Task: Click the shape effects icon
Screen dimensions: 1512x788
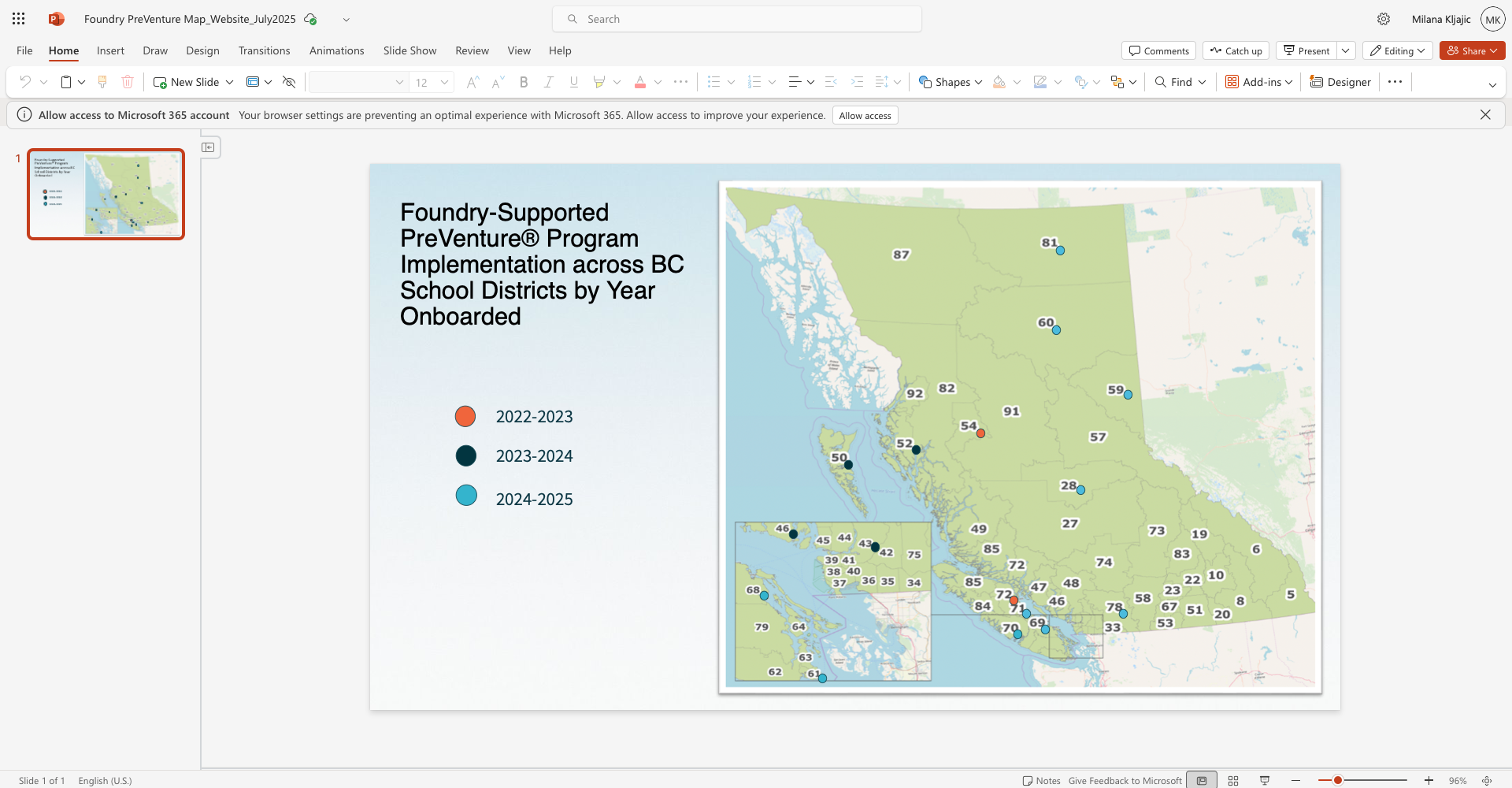Action: click(1080, 82)
